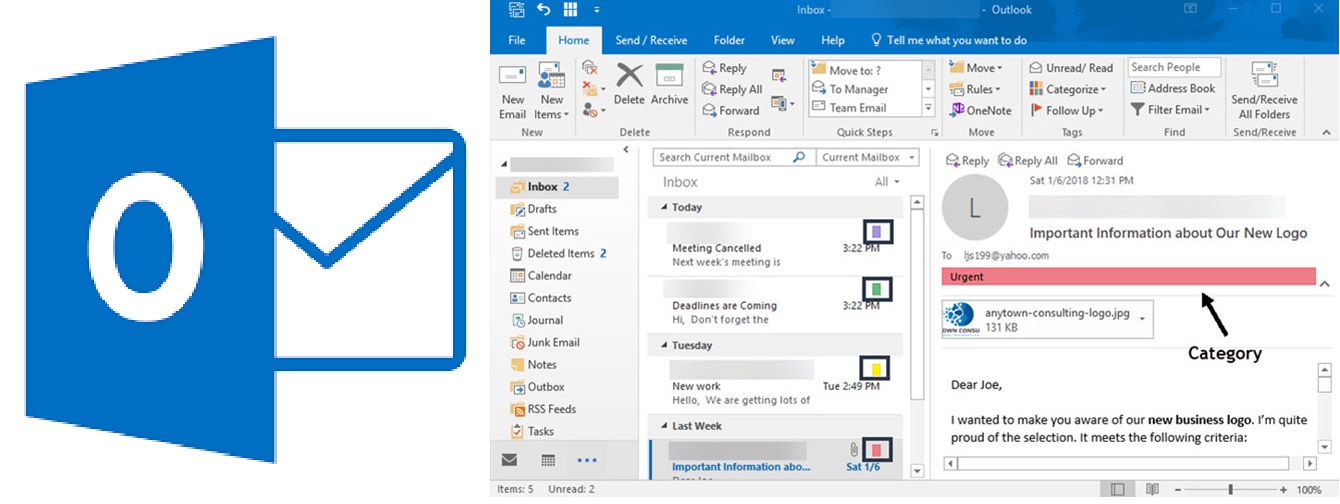The width and height of the screenshot is (1340, 504).
Task: Open the All filter dropdown
Action: pos(888,182)
